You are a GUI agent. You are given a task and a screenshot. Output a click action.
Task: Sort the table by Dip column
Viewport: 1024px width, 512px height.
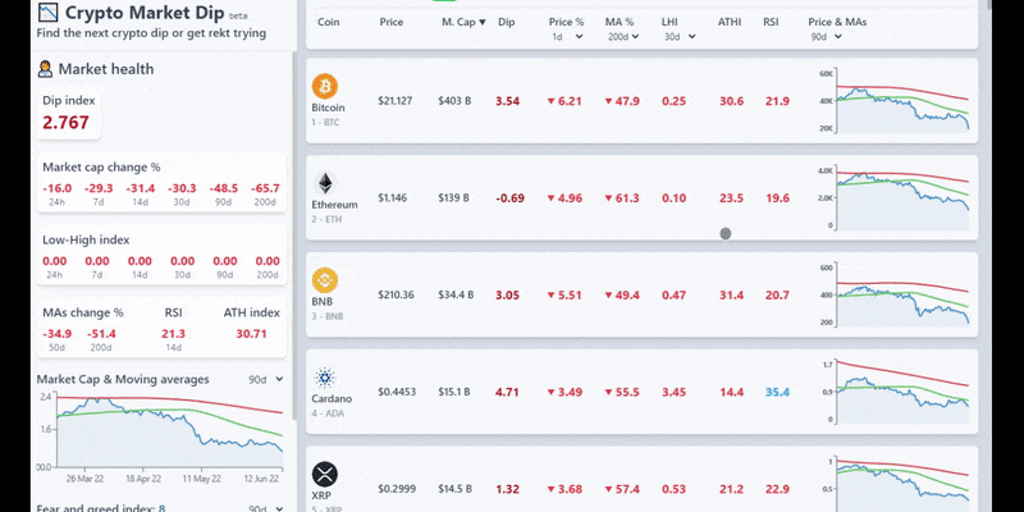tap(506, 22)
